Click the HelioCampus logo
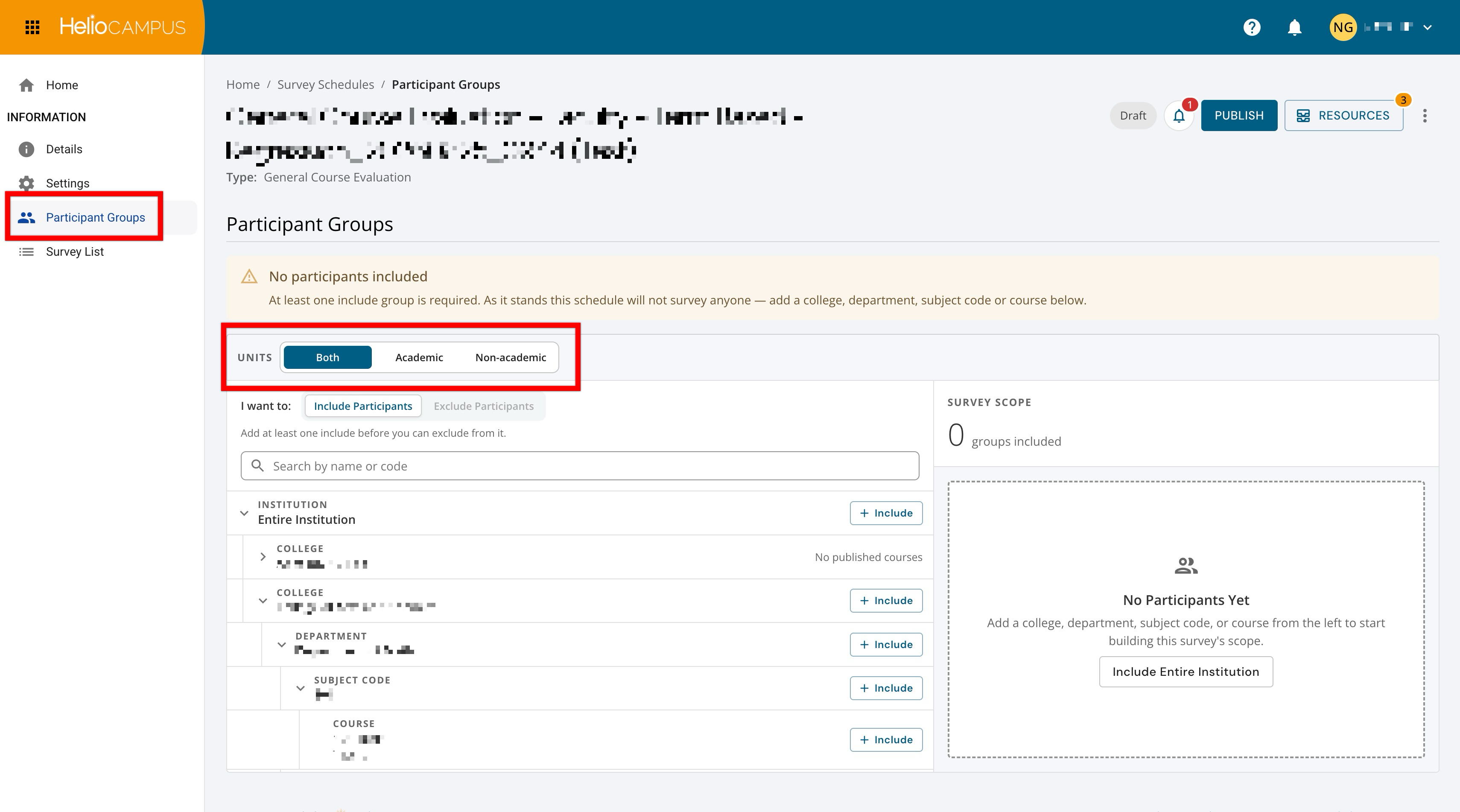The image size is (1460, 812). [123, 26]
